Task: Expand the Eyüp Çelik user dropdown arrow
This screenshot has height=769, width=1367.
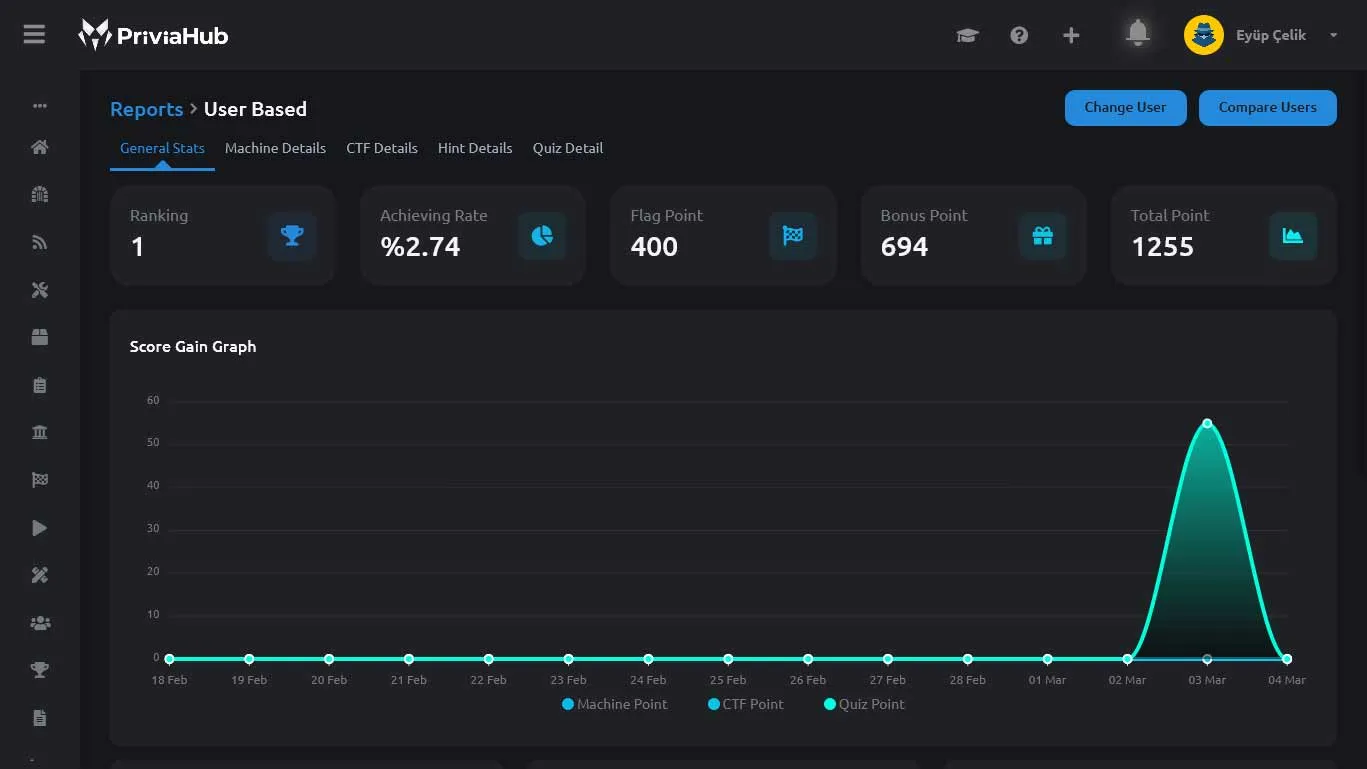Action: 1333,35
